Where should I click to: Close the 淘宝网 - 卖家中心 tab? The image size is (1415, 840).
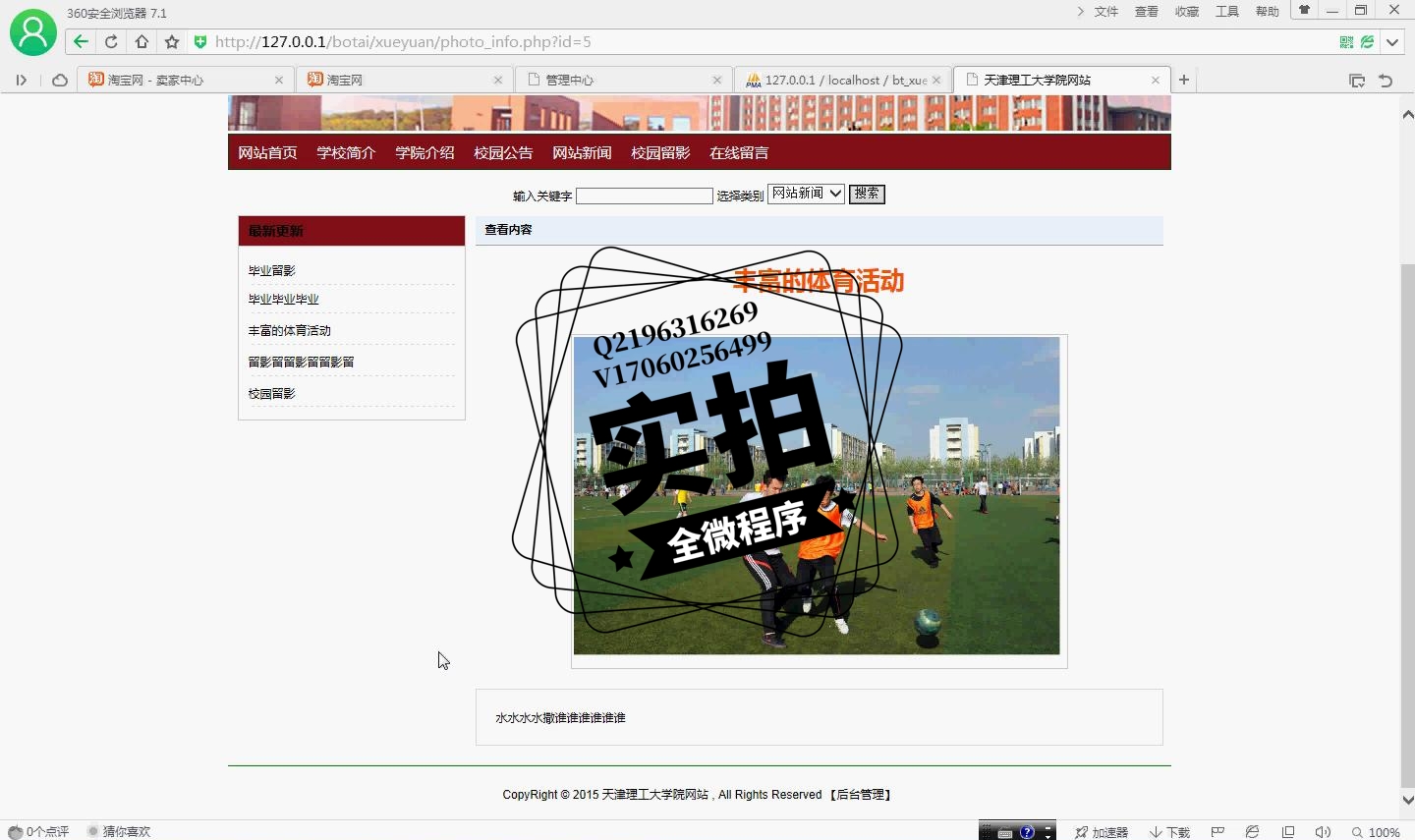279,81
